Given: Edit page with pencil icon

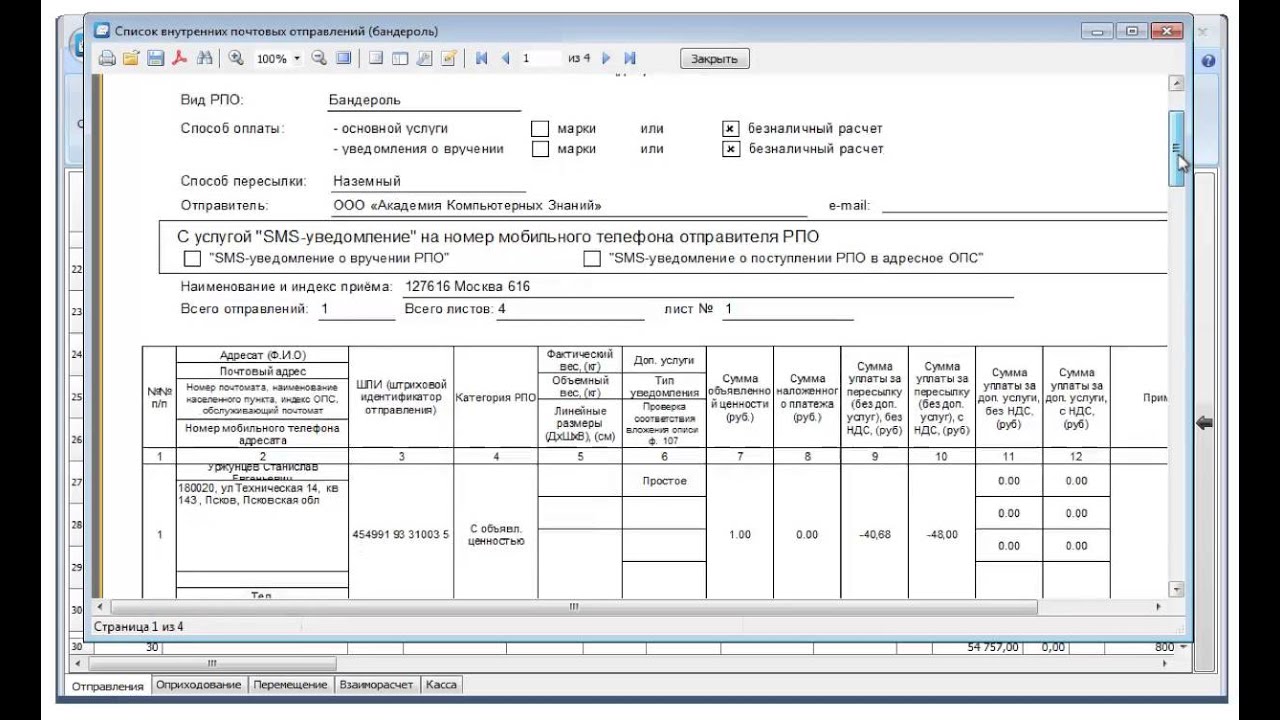Looking at the screenshot, I should (449, 59).
